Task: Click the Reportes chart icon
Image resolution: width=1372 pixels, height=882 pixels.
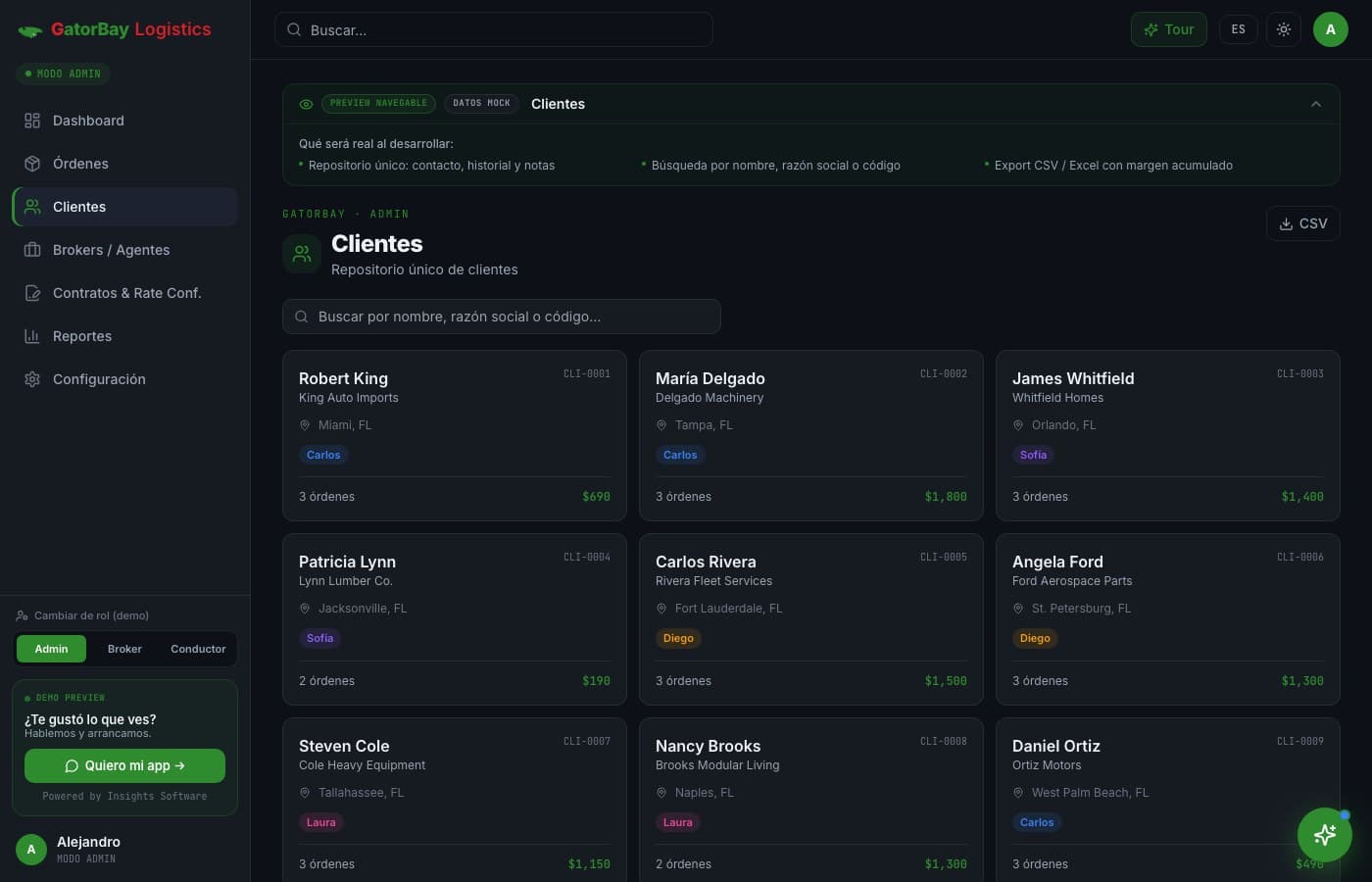Action: [32, 336]
